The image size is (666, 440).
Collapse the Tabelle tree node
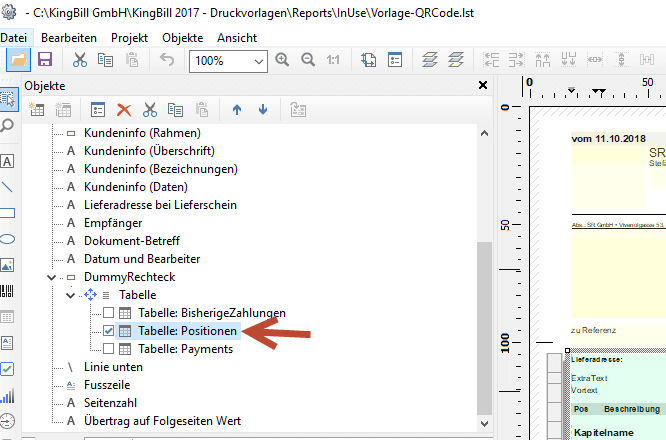[71, 295]
